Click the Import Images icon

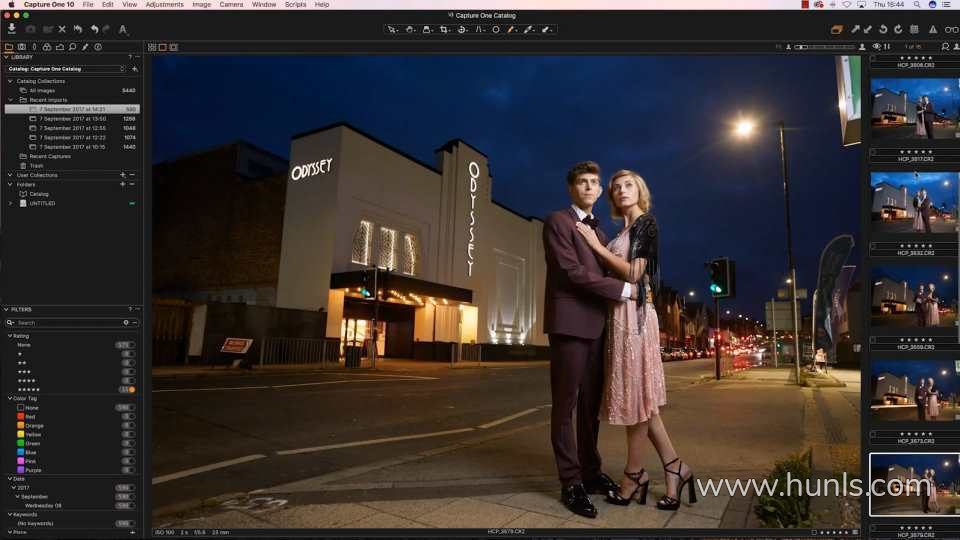[12, 29]
